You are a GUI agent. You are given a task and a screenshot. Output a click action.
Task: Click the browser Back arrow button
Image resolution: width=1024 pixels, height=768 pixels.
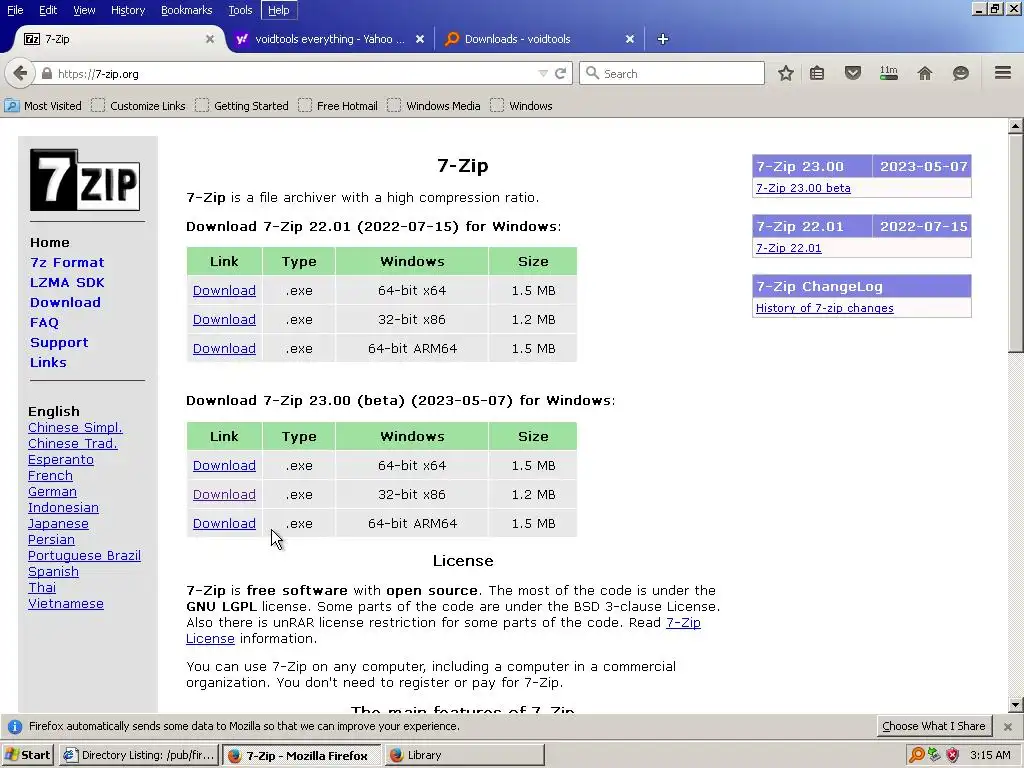(x=20, y=73)
